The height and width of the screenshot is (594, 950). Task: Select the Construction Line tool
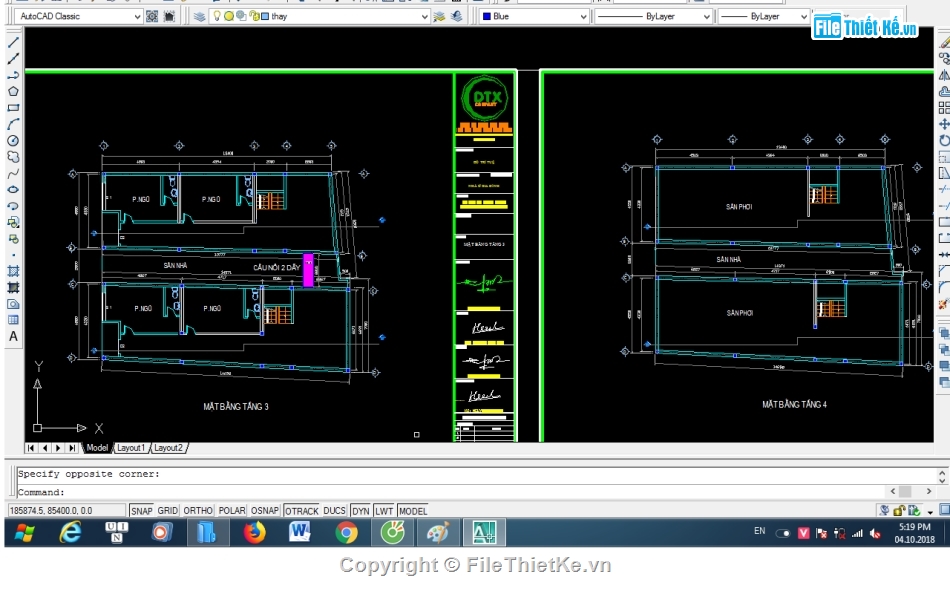(x=13, y=59)
